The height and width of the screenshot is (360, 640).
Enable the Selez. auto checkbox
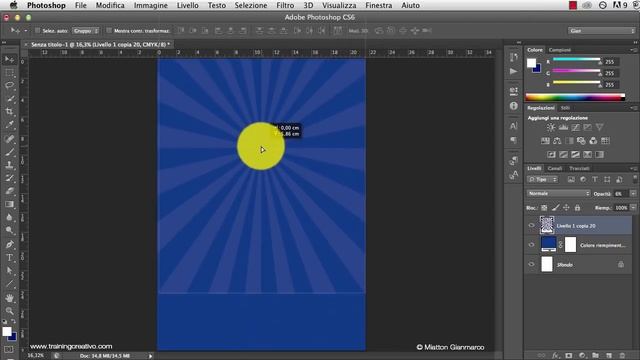coord(38,31)
